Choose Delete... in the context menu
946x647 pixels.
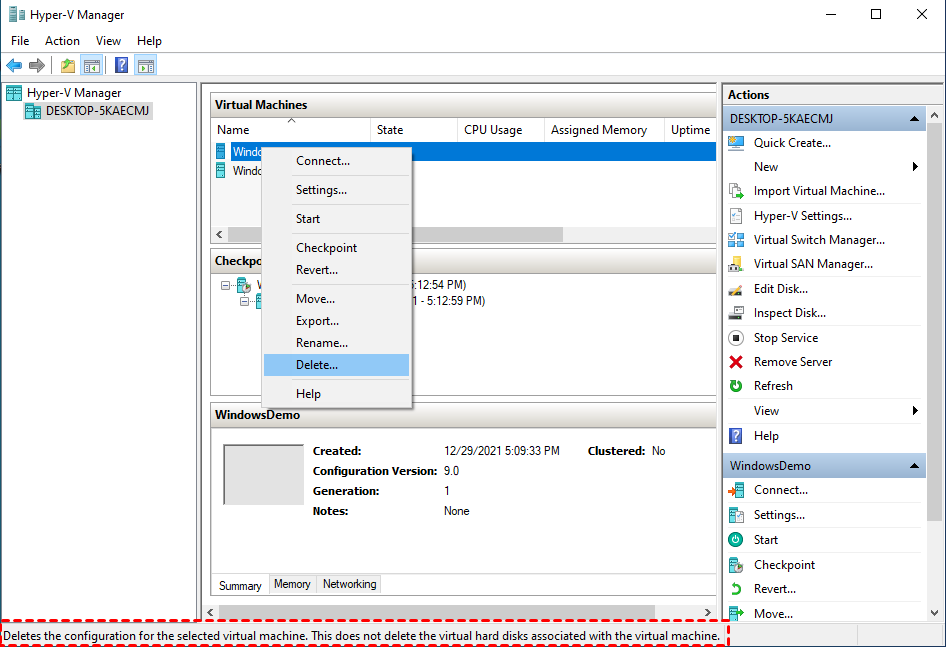[337, 365]
